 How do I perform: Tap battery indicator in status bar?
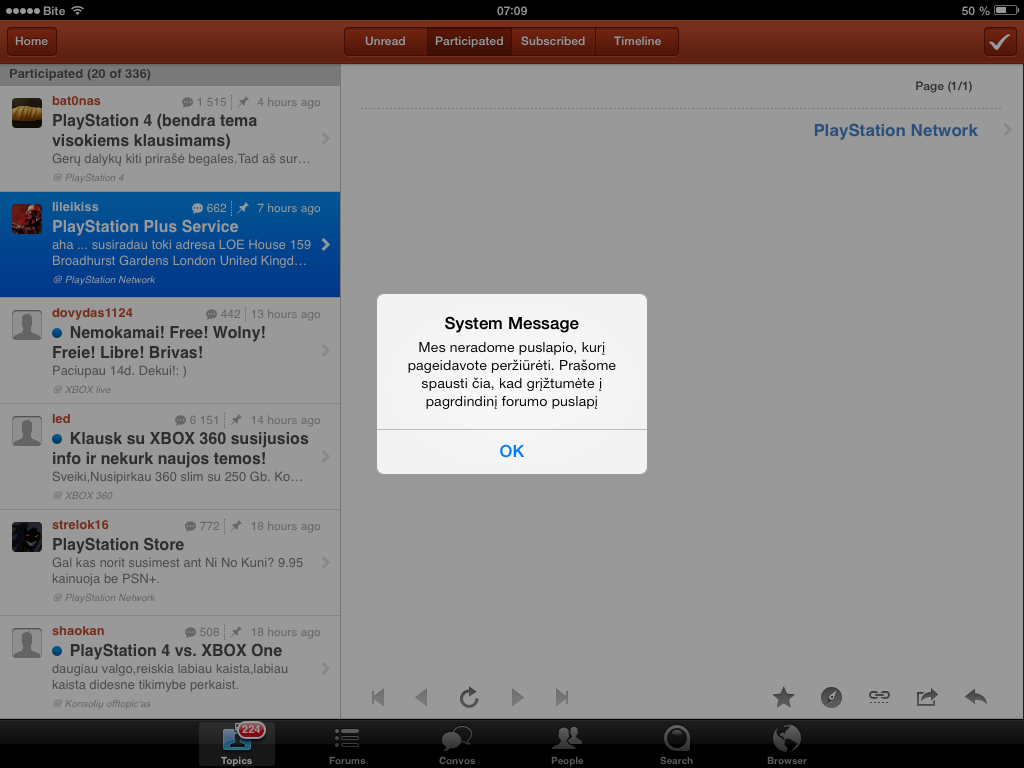tap(1006, 10)
